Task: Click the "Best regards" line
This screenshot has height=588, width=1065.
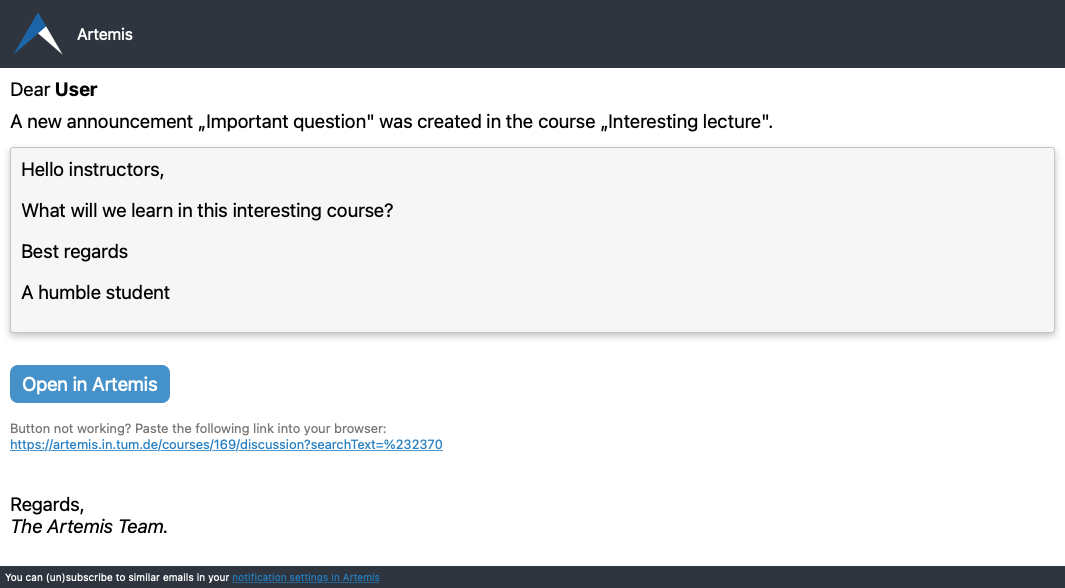Action: pos(74,252)
